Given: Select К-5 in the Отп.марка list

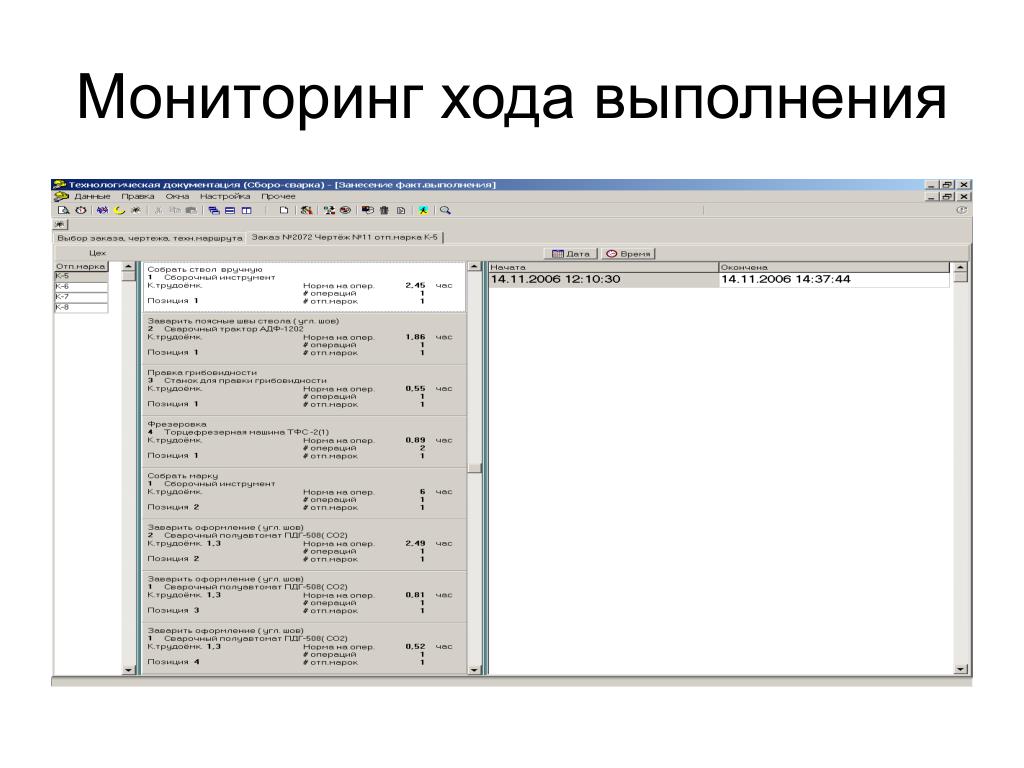Looking at the screenshot, I should coord(81,277).
